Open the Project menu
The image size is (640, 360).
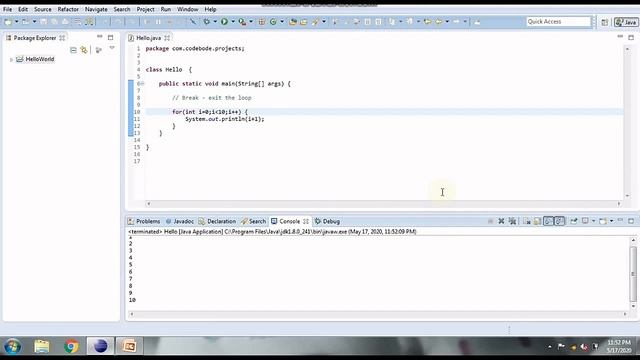pyautogui.click(x=145, y=9)
